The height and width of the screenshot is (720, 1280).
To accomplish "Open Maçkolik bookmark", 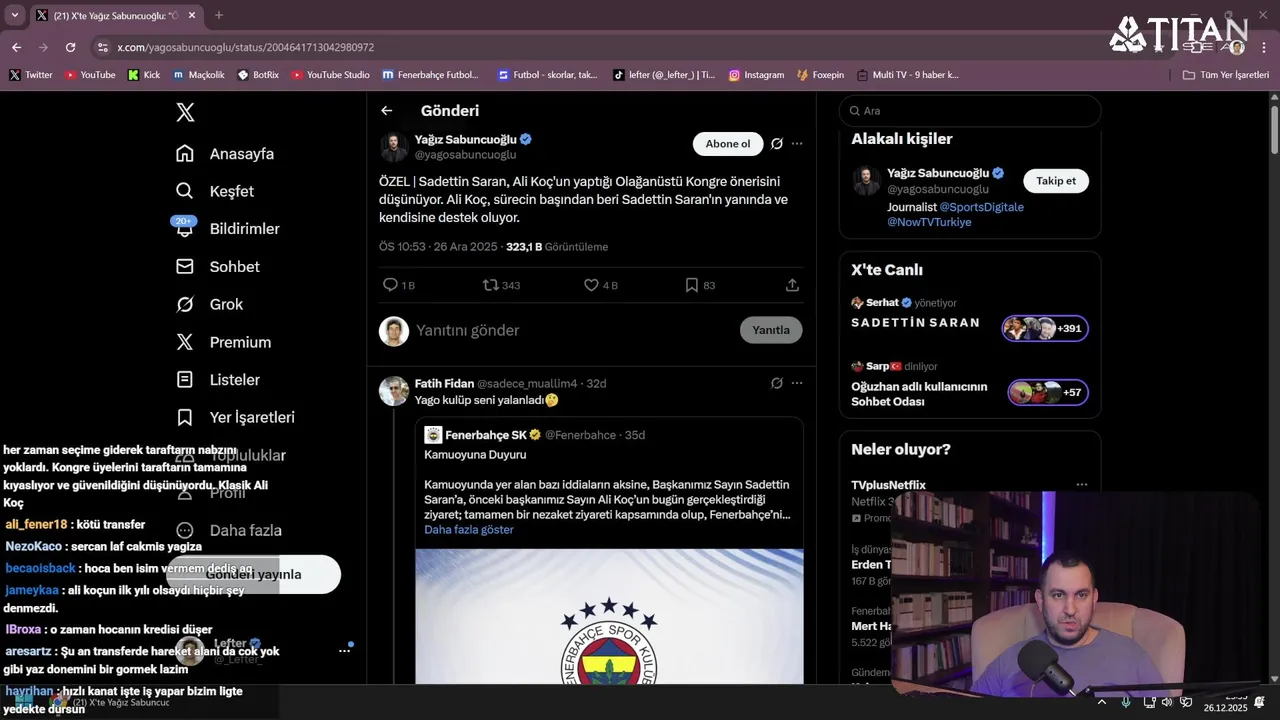I will click(198, 75).
